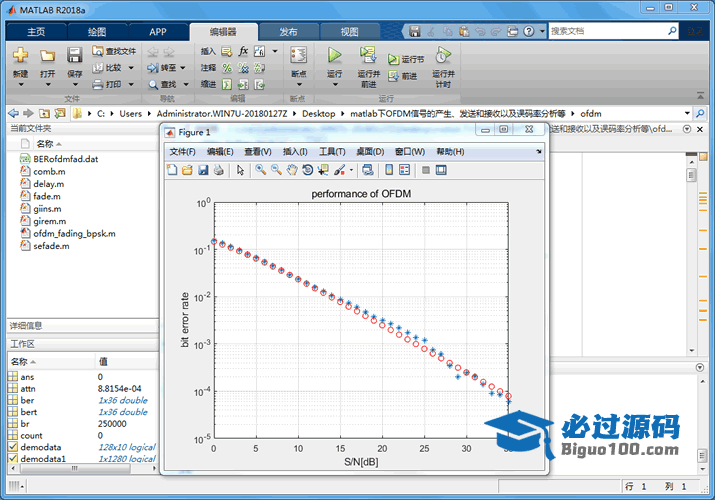This screenshot has width=715, height=500.
Task: Click the Run Section (运行节) button
Action: pyautogui.click(x=406, y=59)
